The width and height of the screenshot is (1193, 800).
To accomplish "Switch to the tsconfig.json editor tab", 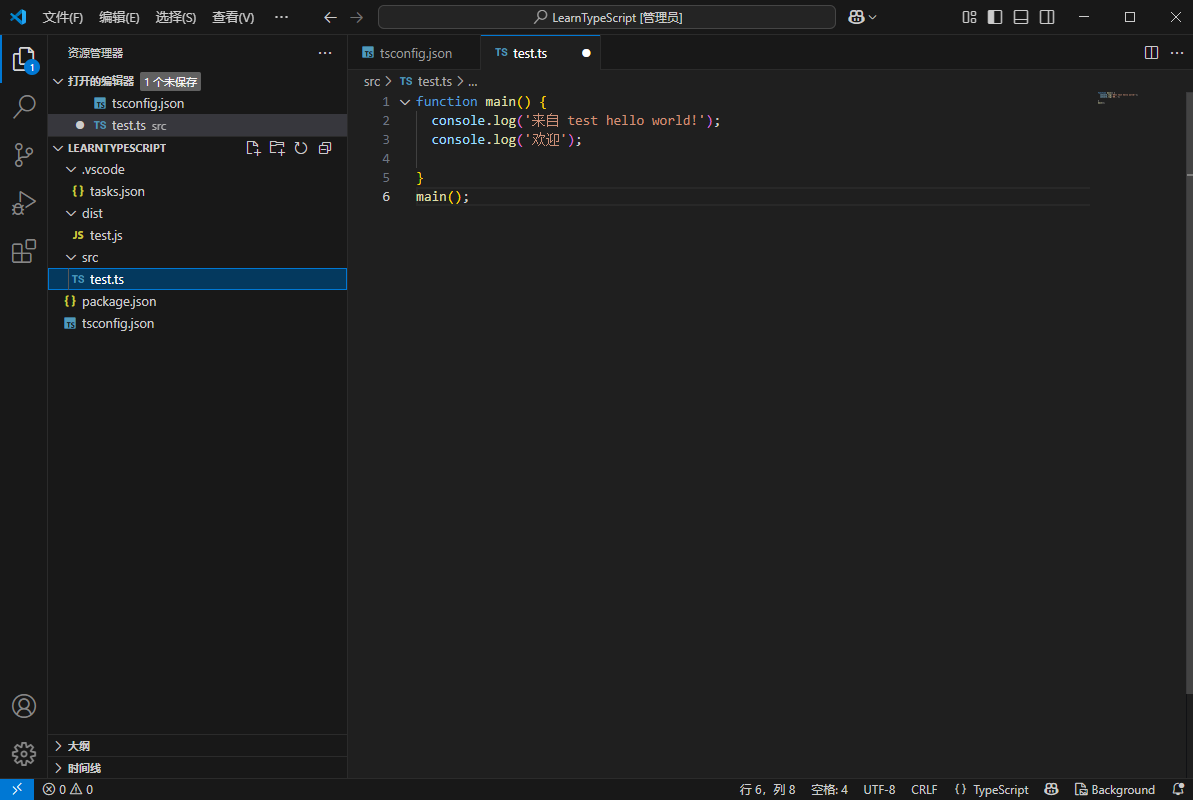I will [x=414, y=52].
